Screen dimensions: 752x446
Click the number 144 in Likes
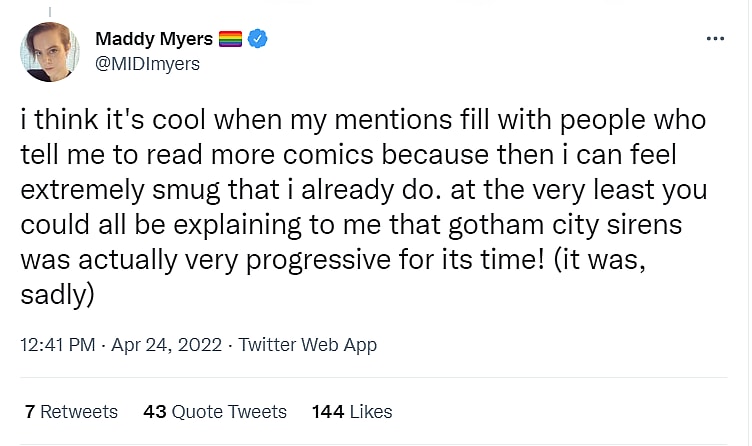coord(328,411)
